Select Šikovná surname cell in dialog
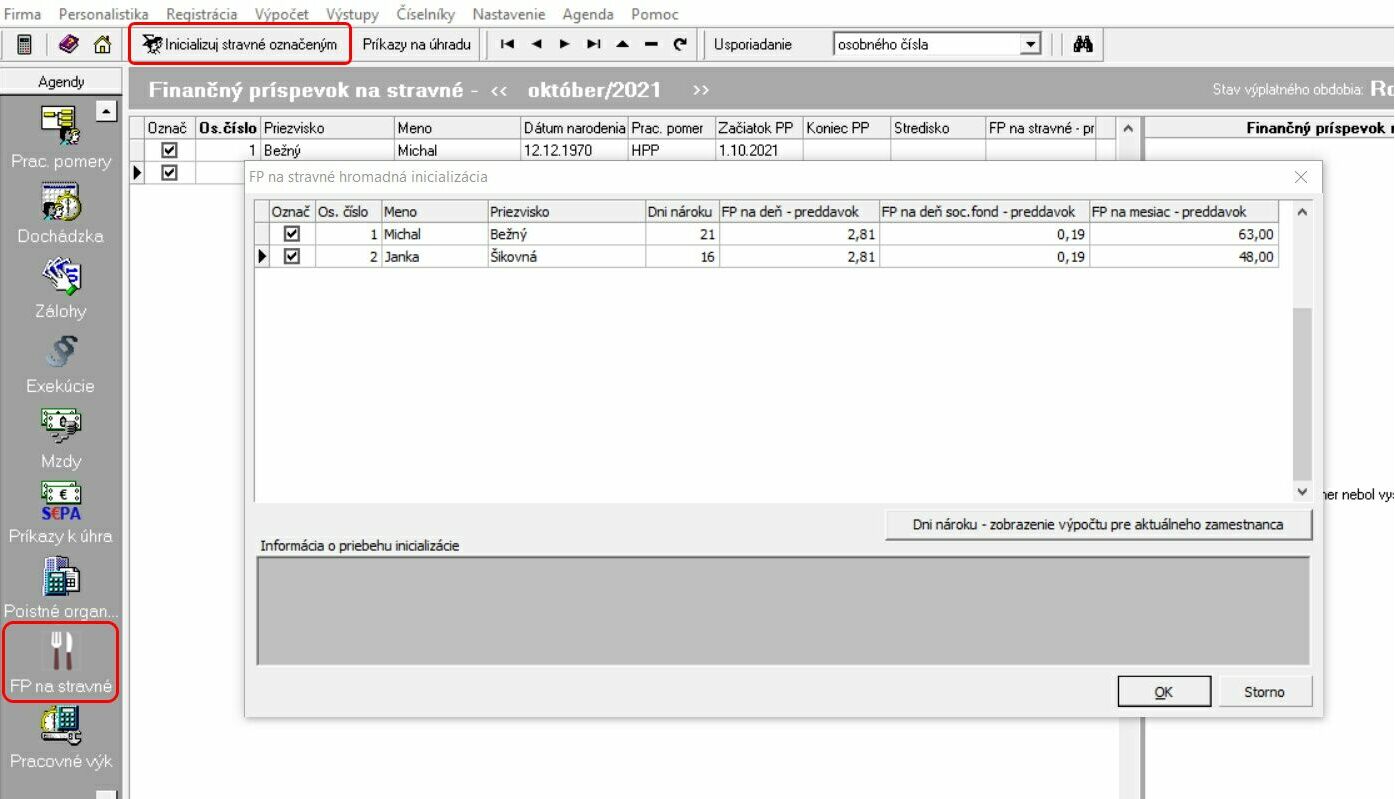Screen dimensions: 1395x799 pyautogui.click(x=566, y=256)
